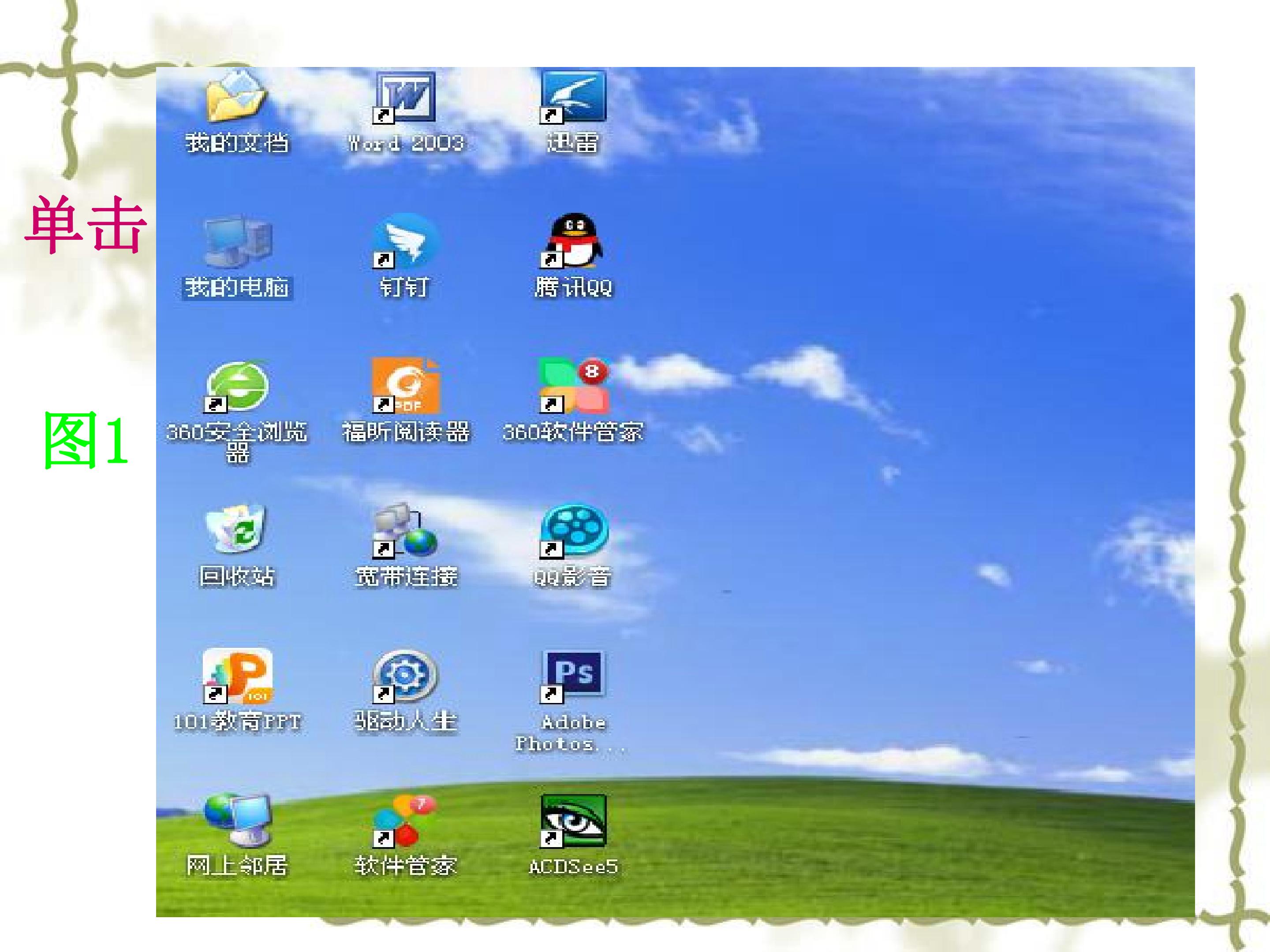The height and width of the screenshot is (952, 1270).
Task: Launch the Word 2003 shortcut icon
Action: (405, 97)
